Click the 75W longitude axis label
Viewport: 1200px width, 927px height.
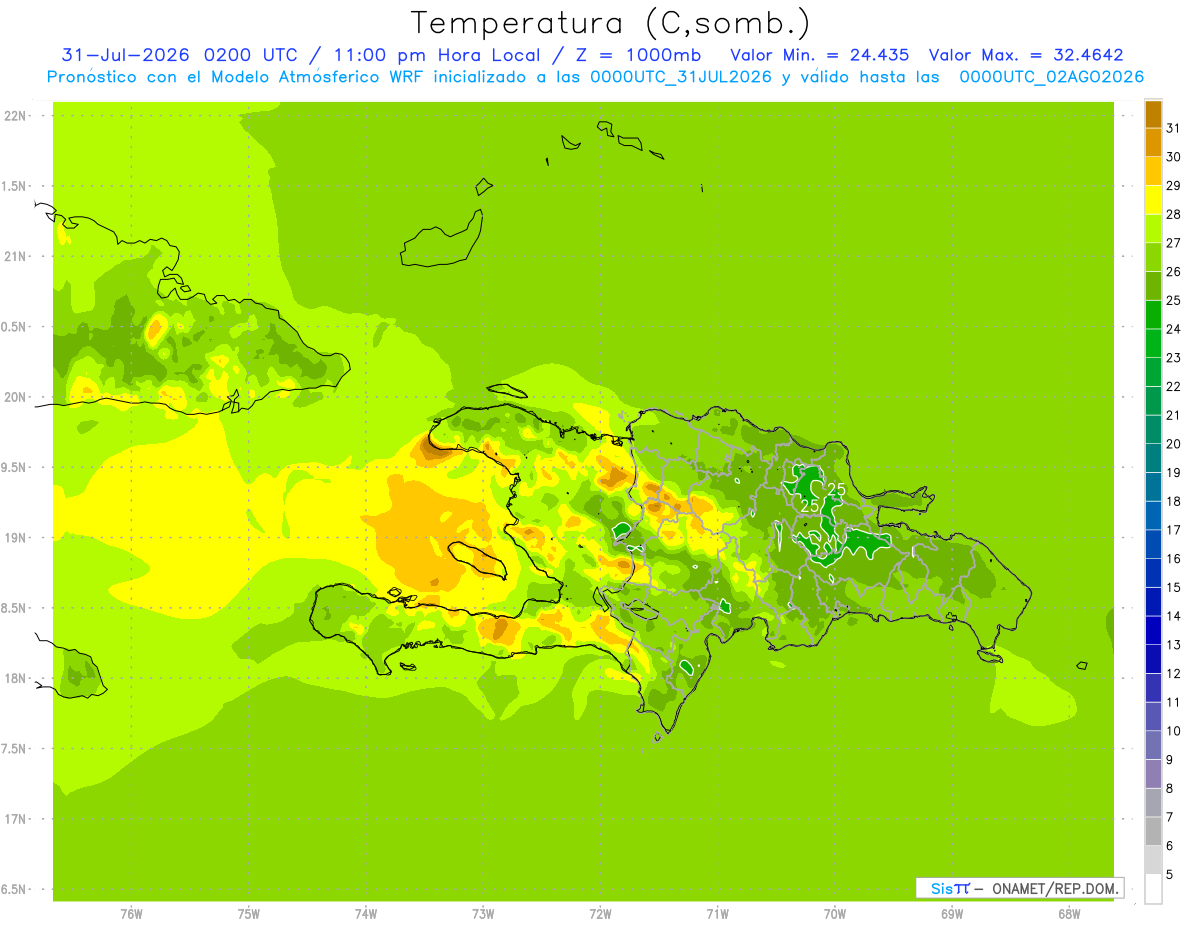(x=249, y=914)
